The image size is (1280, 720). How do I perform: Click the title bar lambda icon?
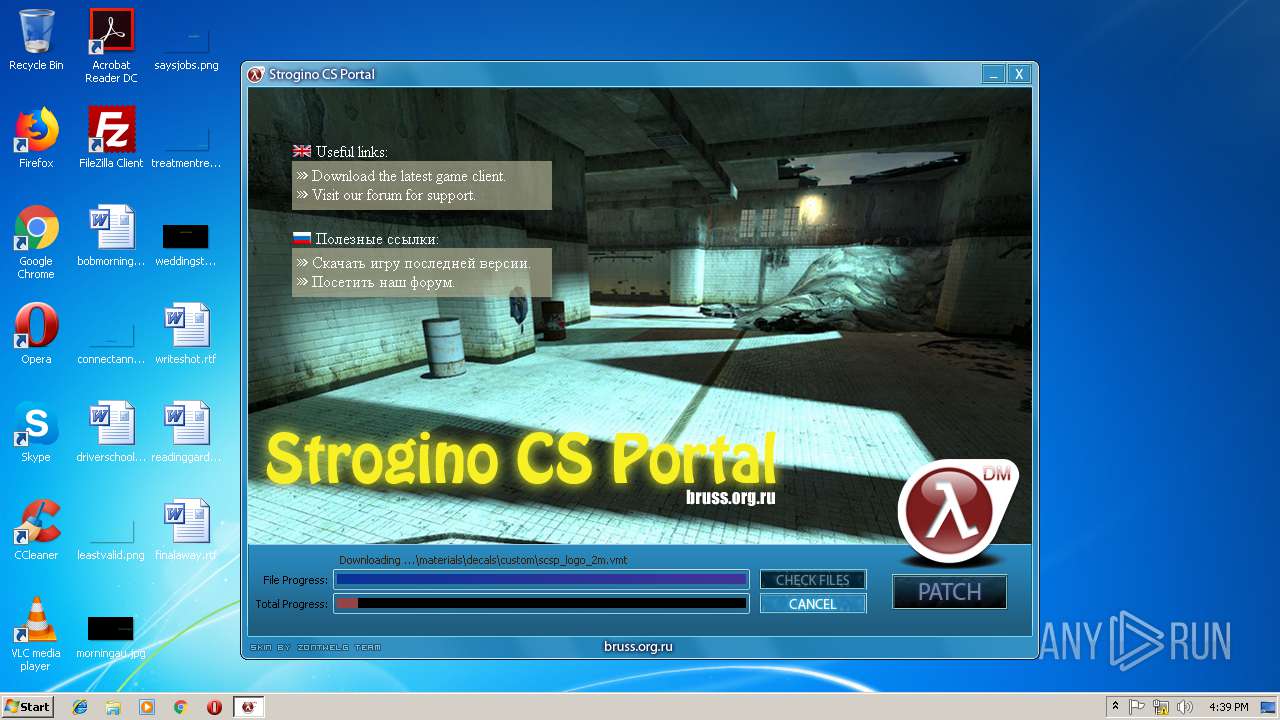[x=256, y=74]
